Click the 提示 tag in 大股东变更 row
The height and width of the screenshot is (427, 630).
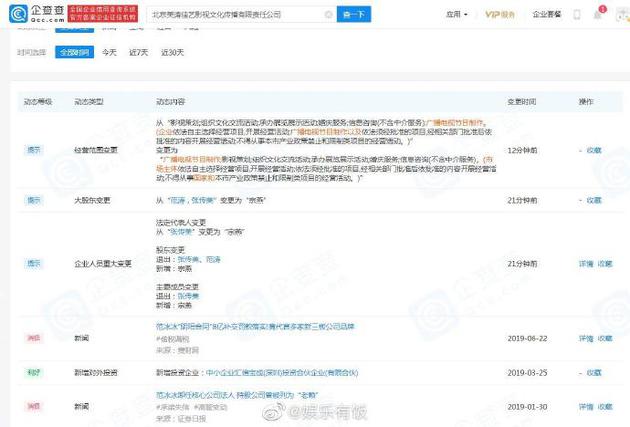tap(34, 200)
